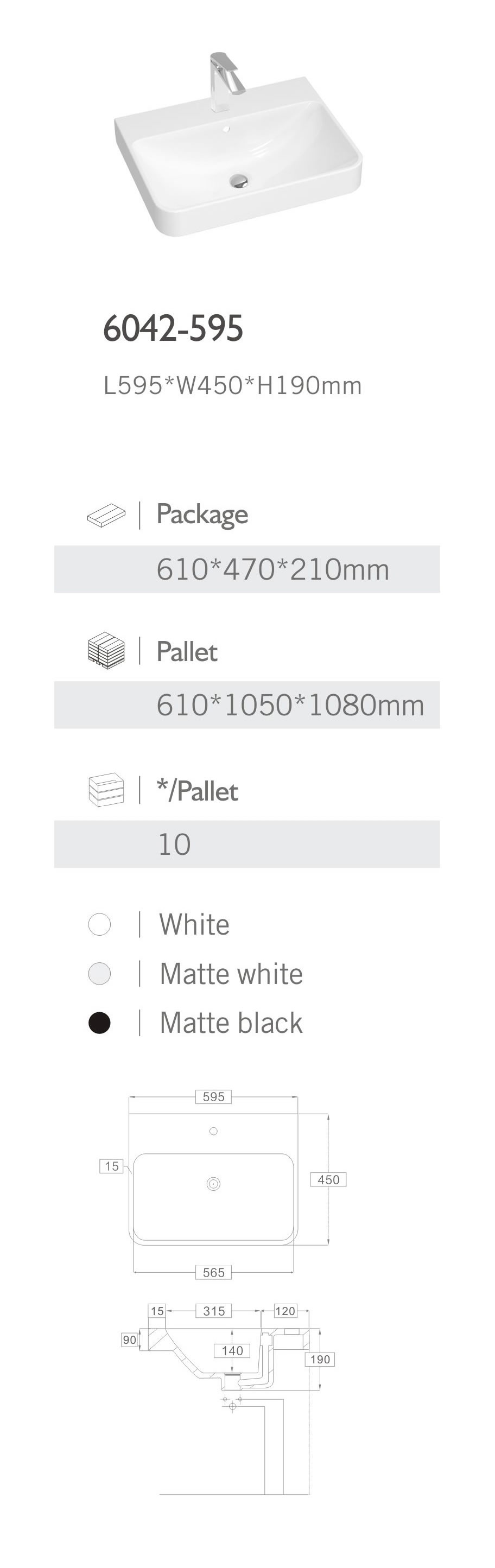Select the Matte black color swatch

(x=99, y=1023)
